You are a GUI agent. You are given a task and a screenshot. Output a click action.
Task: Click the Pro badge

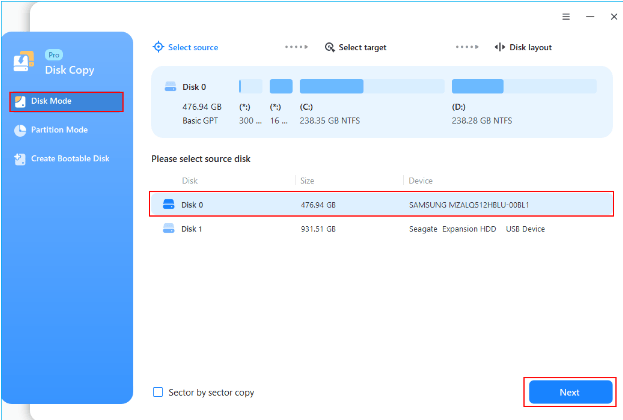(x=54, y=55)
